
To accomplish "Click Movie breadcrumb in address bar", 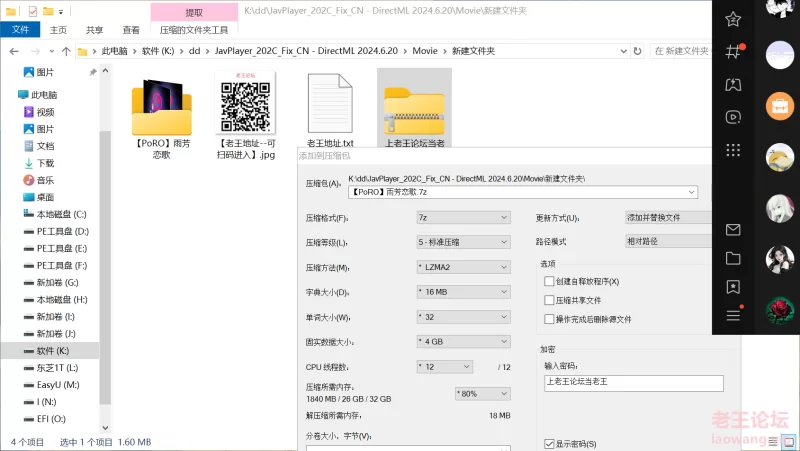I will [425, 51].
